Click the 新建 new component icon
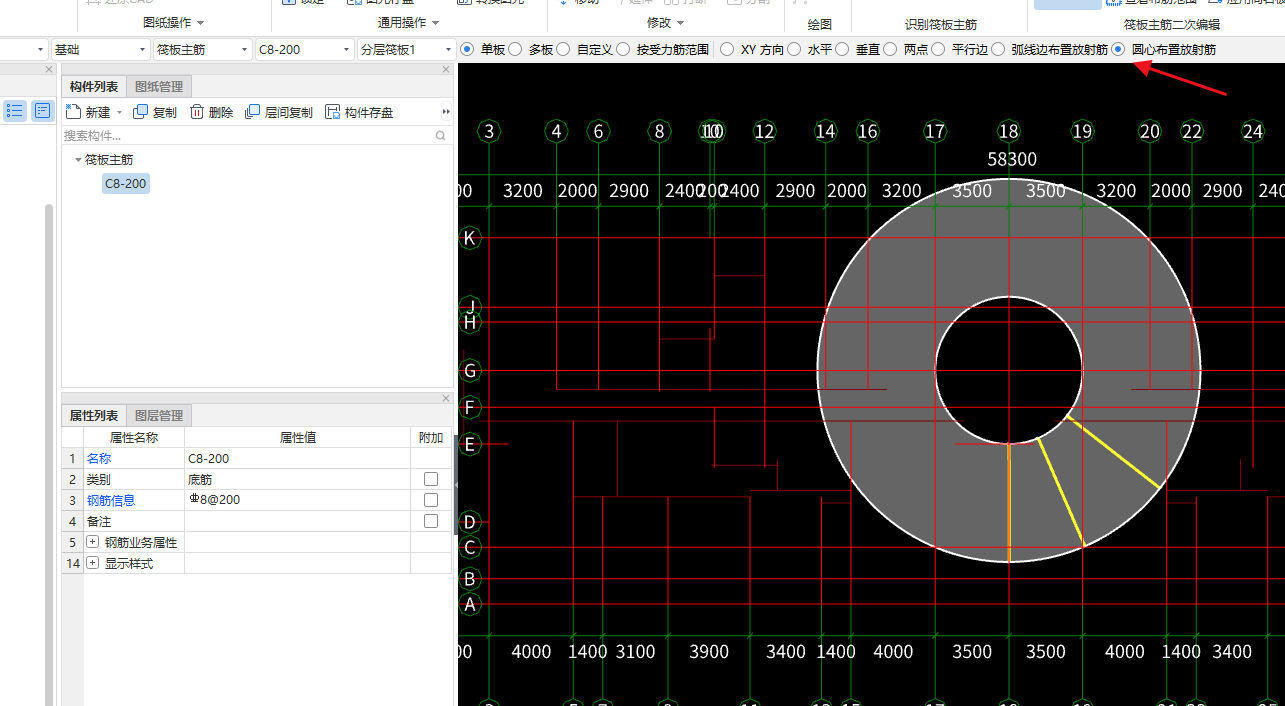1285x706 pixels. click(72, 112)
